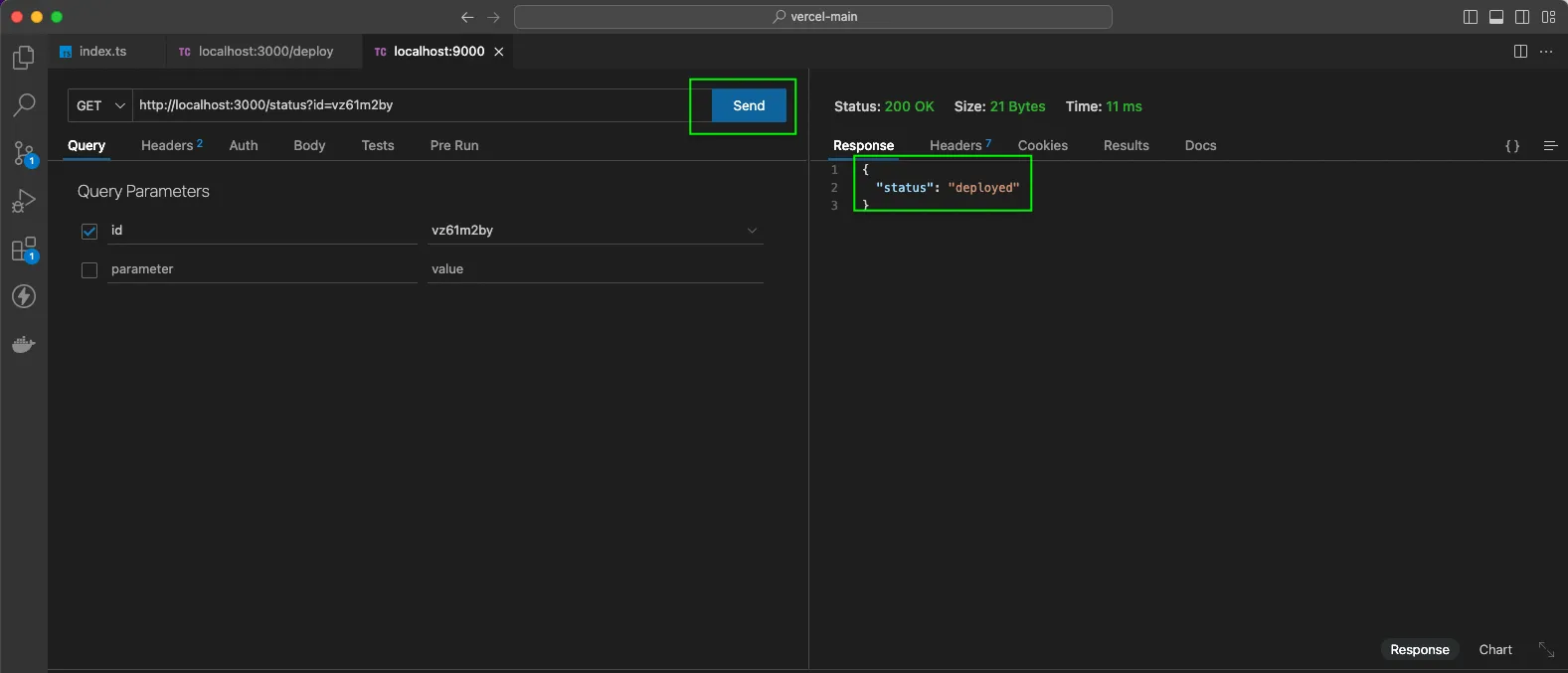This screenshot has height=673, width=1568.
Task: Open the Search view in activity bar
Action: [x=24, y=104]
